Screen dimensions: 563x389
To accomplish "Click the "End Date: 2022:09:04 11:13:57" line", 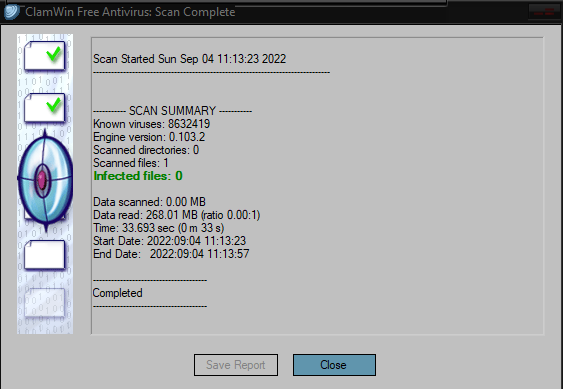I will pyautogui.click(x=171, y=254).
